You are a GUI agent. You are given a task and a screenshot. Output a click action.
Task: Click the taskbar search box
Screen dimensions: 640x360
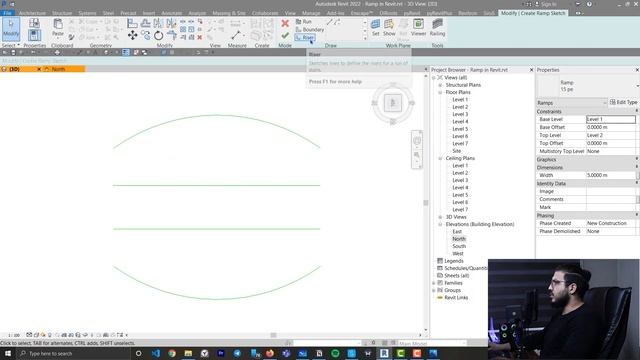pyautogui.click(x=73, y=353)
